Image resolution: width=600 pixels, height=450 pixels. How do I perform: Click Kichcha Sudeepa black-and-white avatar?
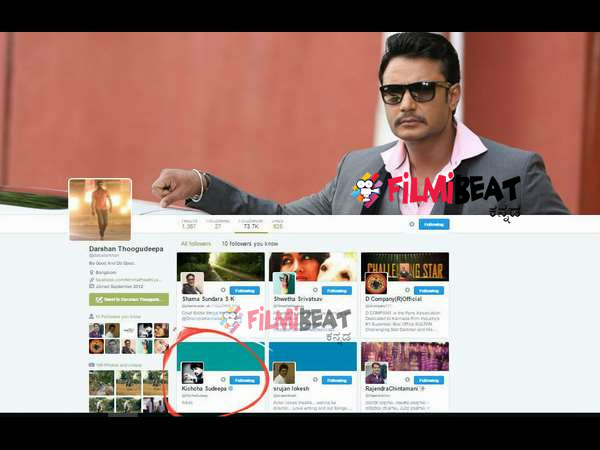192,373
